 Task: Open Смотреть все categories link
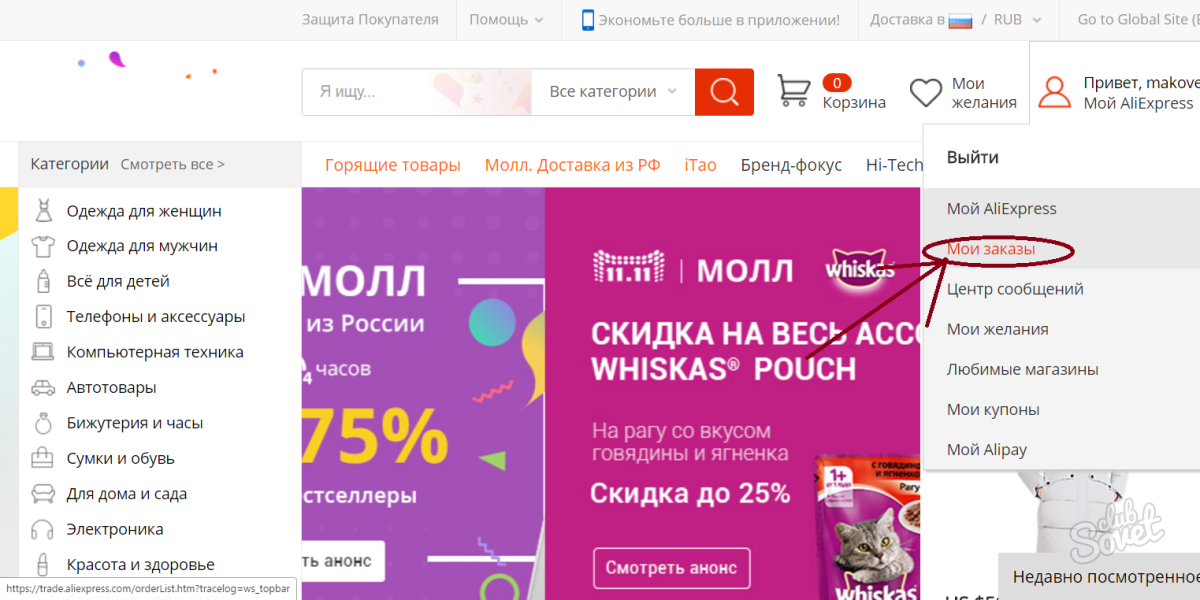point(173,164)
